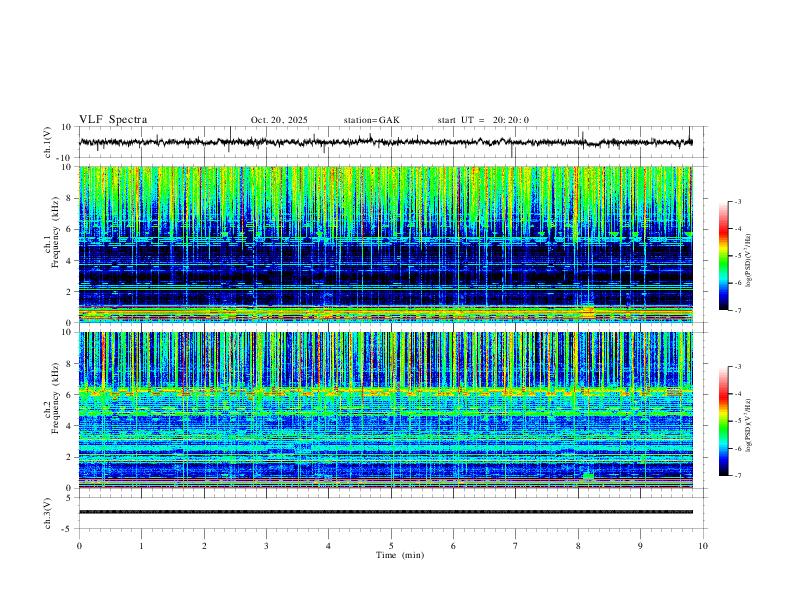
Task: Click tick "4" on the Time axis
Action: point(328,546)
